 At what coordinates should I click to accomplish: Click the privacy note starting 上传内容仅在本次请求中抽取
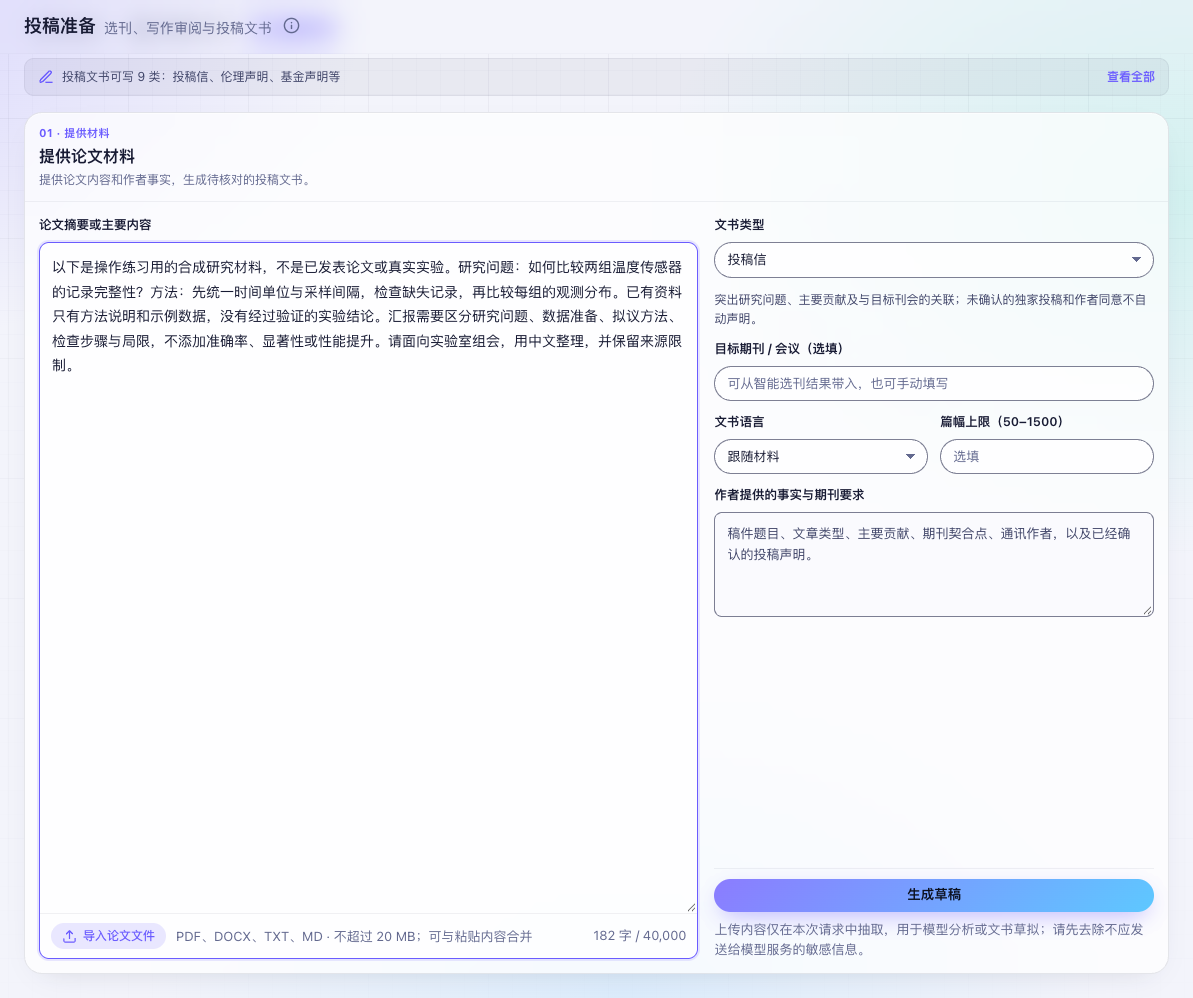(929, 939)
